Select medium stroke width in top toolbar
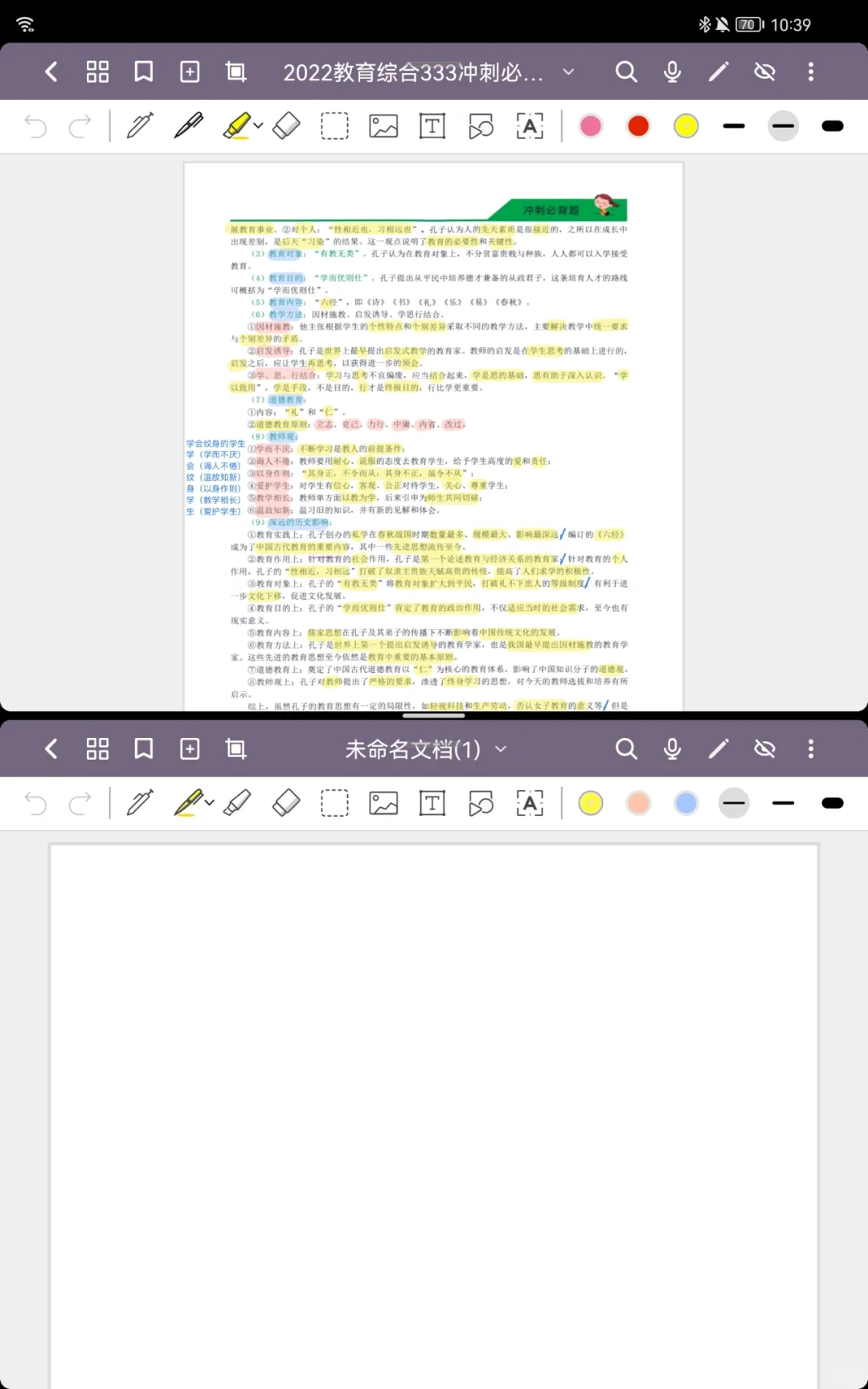Image resolution: width=868 pixels, height=1389 pixels. 784,126
